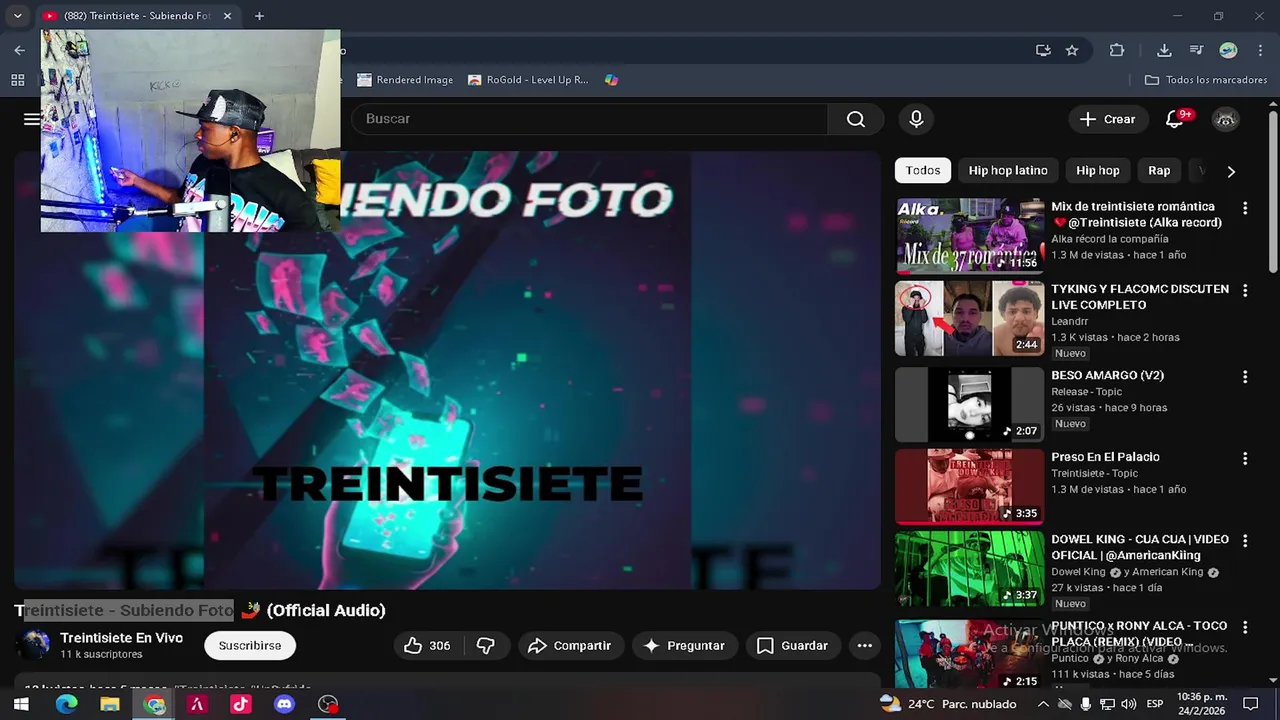The height and width of the screenshot is (720, 1280).
Task: Click the Crear button
Action: 1107,119
